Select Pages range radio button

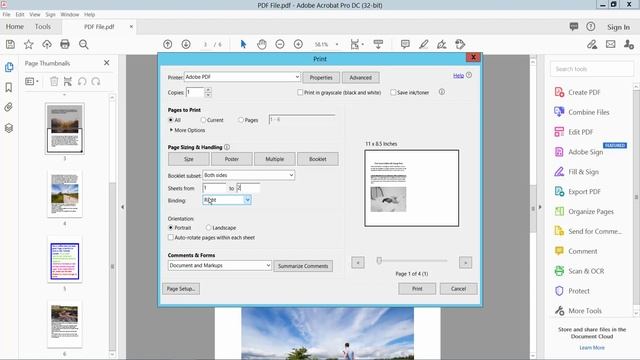click(x=241, y=120)
